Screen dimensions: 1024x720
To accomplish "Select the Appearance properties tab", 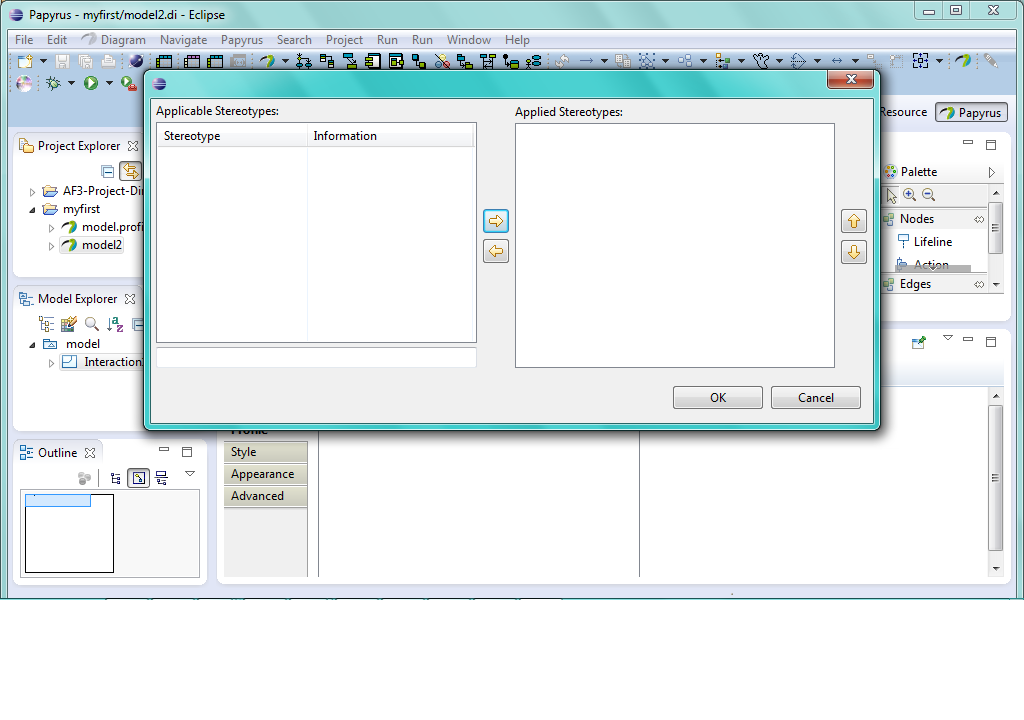I will (263, 475).
